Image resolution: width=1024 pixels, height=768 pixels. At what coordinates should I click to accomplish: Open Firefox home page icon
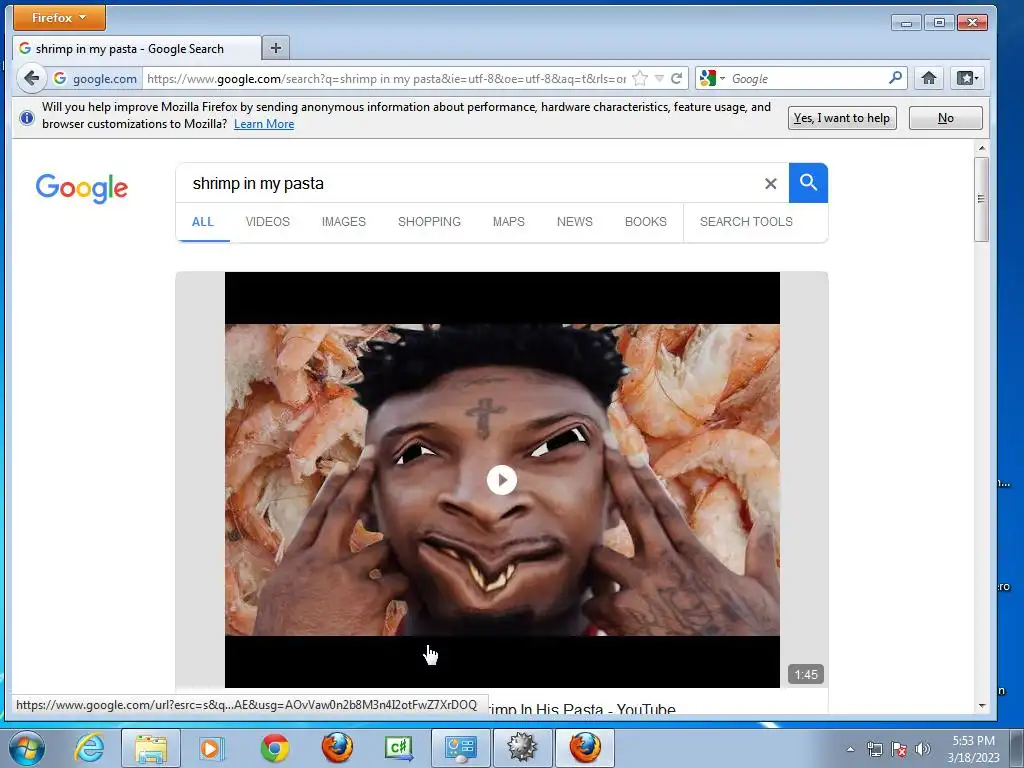click(929, 78)
